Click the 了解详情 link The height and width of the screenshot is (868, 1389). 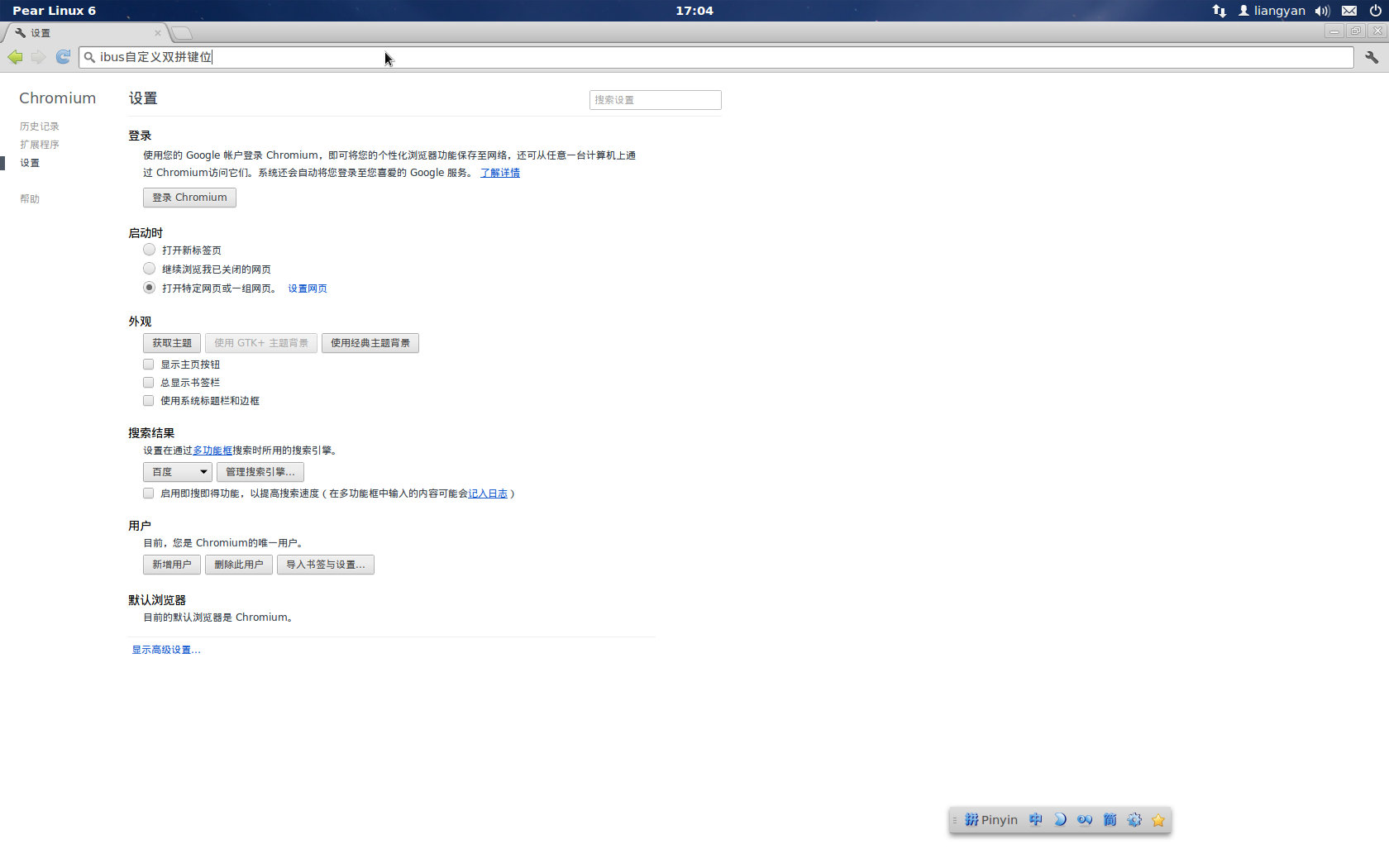click(500, 173)
